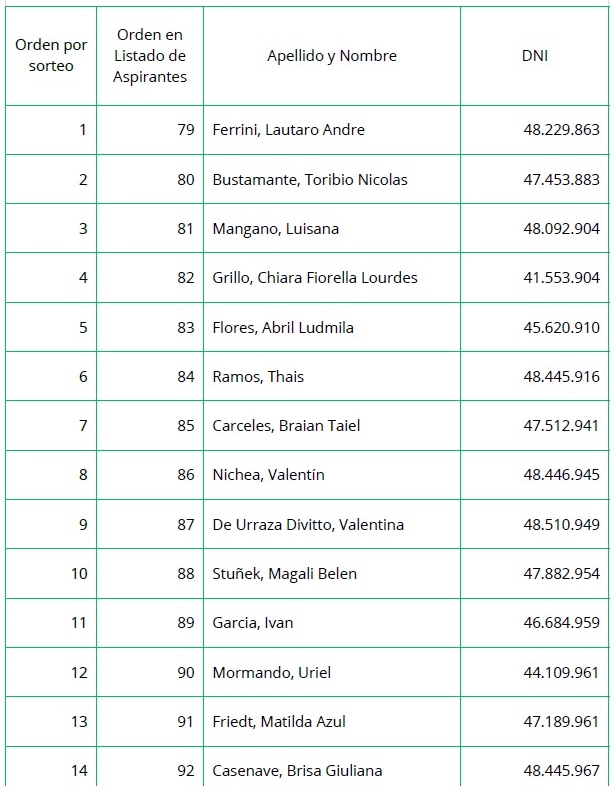Click the DNI 48.092.904 cell
Screen dimensions: 615x796
pyautogui.click(x=560, y=229)
